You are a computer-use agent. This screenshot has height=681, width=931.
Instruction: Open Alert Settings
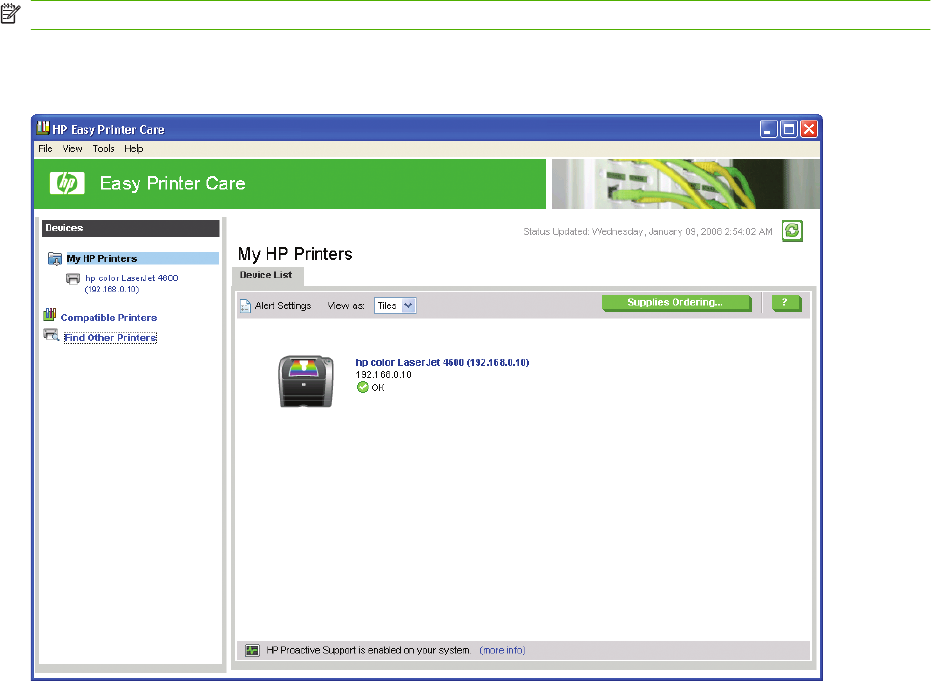[x=283, y=306]
